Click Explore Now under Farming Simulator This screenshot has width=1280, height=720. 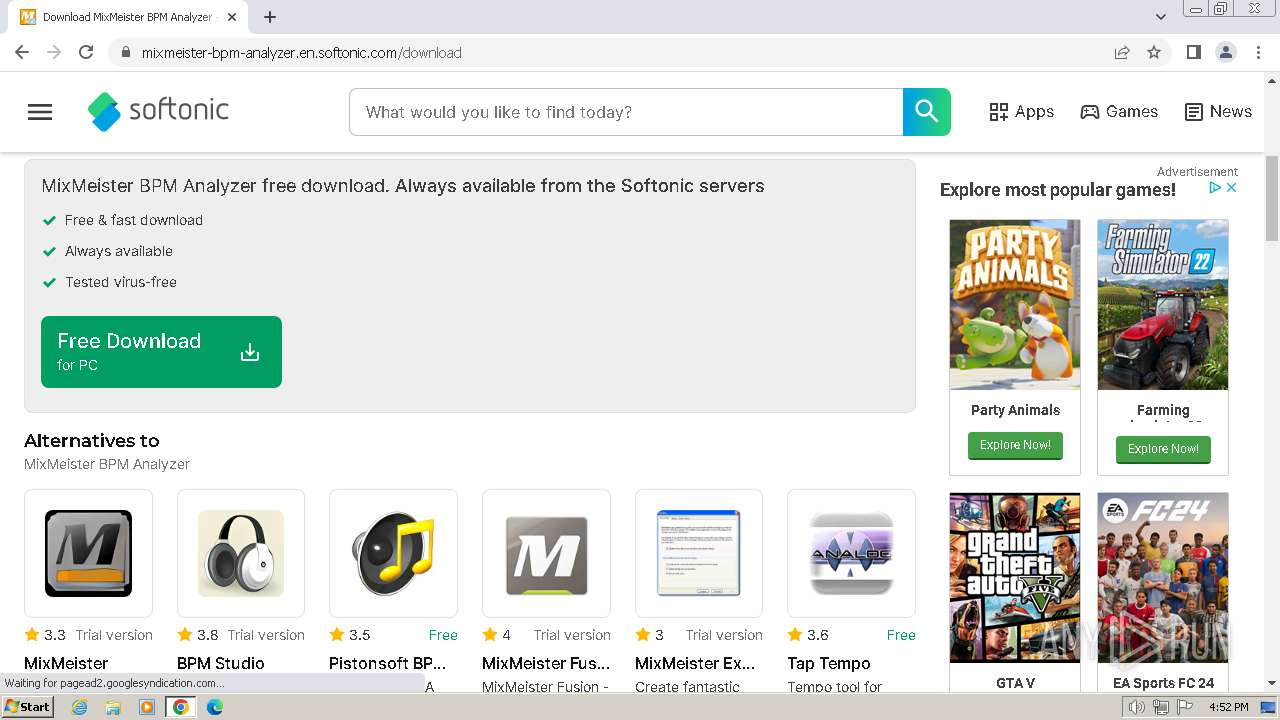(1163, 449)
